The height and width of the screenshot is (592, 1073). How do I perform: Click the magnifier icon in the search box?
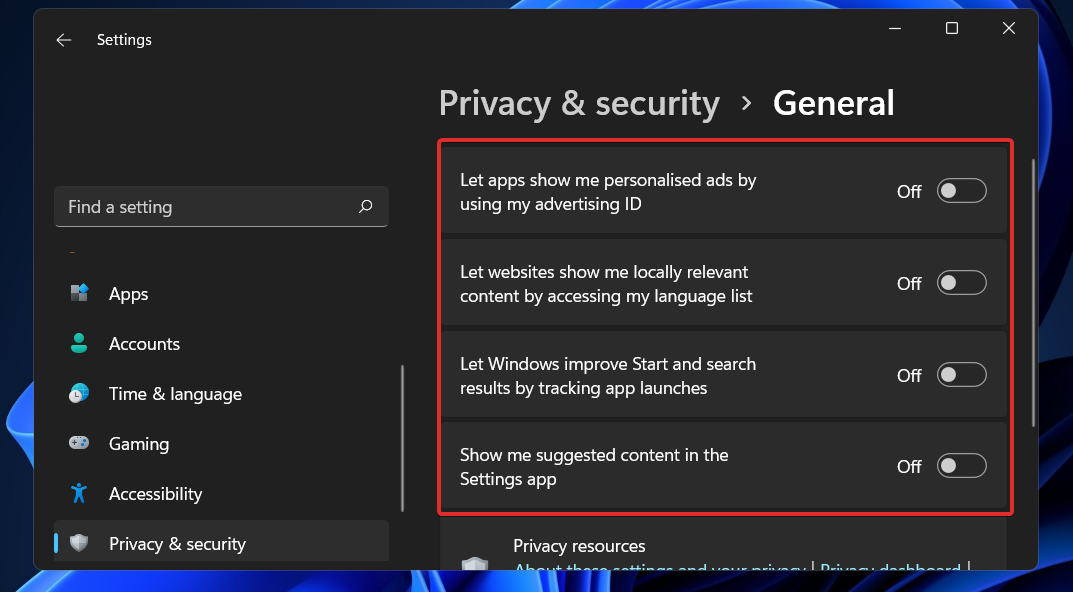tap(366, 206)
